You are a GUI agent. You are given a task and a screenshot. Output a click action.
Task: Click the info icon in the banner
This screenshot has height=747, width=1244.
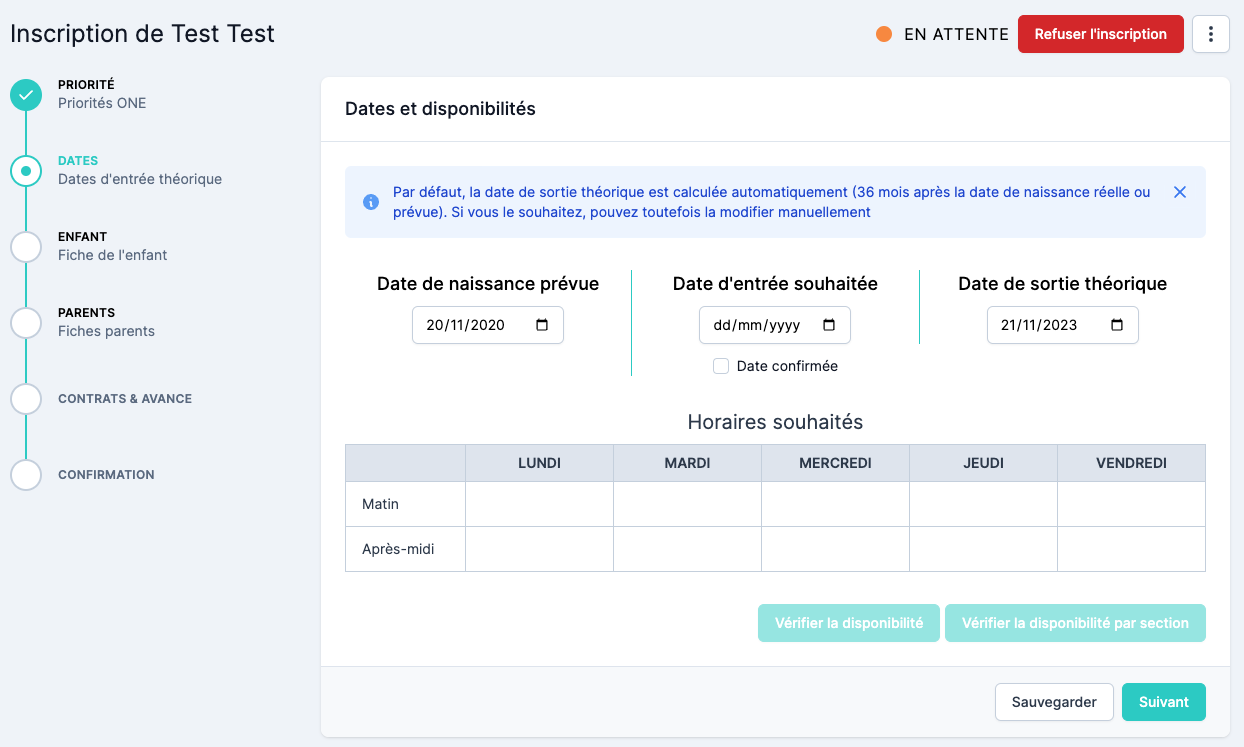click(x=371, y=202)
